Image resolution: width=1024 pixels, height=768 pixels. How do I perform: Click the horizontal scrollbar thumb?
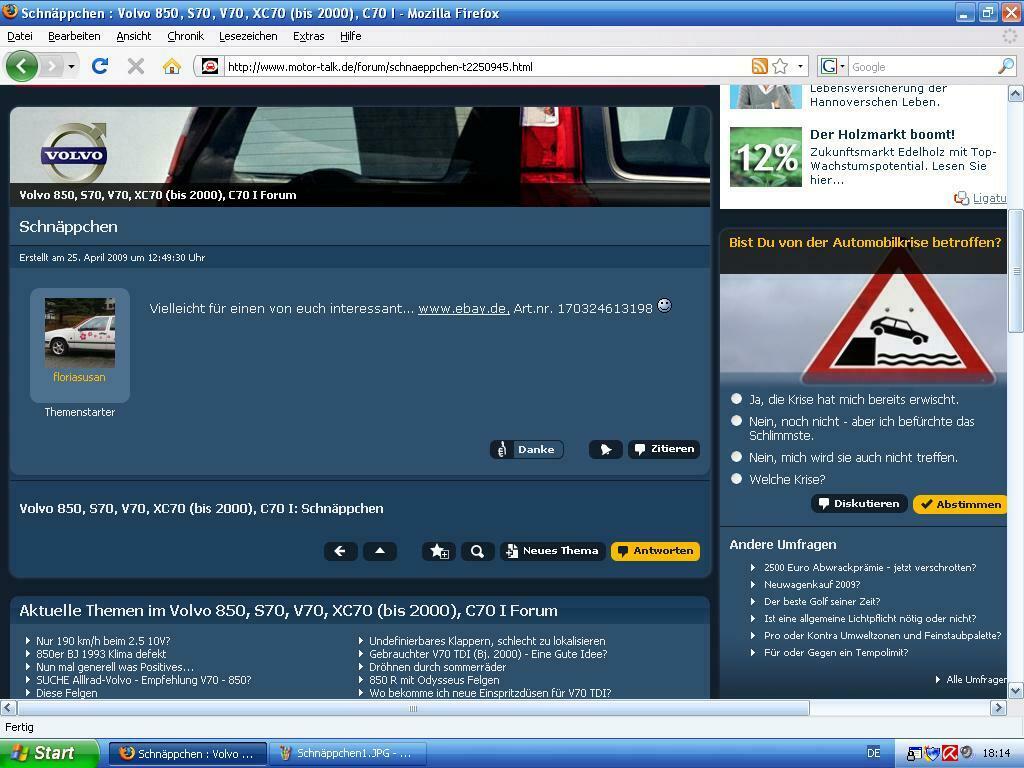[413, 709]
